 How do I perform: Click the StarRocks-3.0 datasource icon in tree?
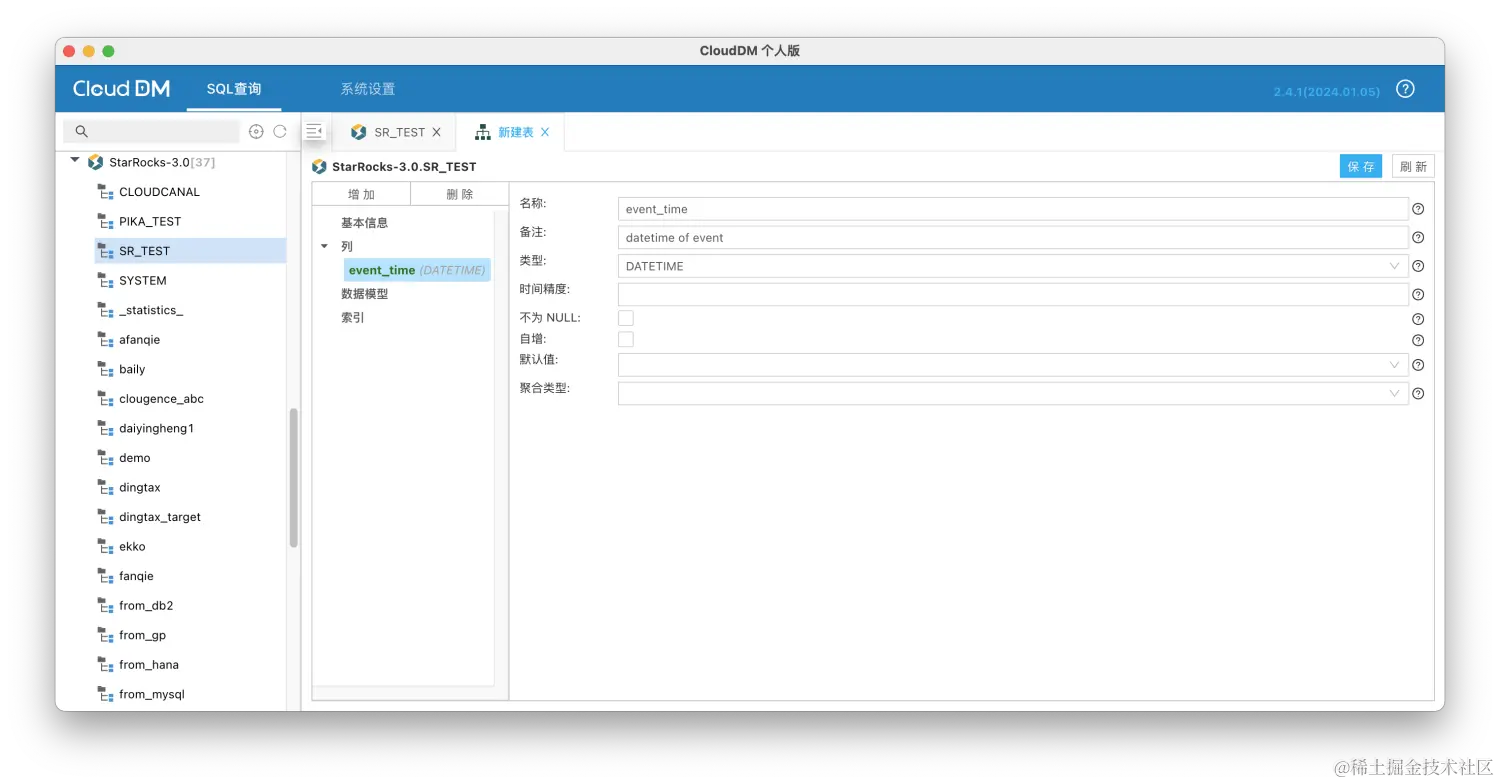tap(96, 162)
